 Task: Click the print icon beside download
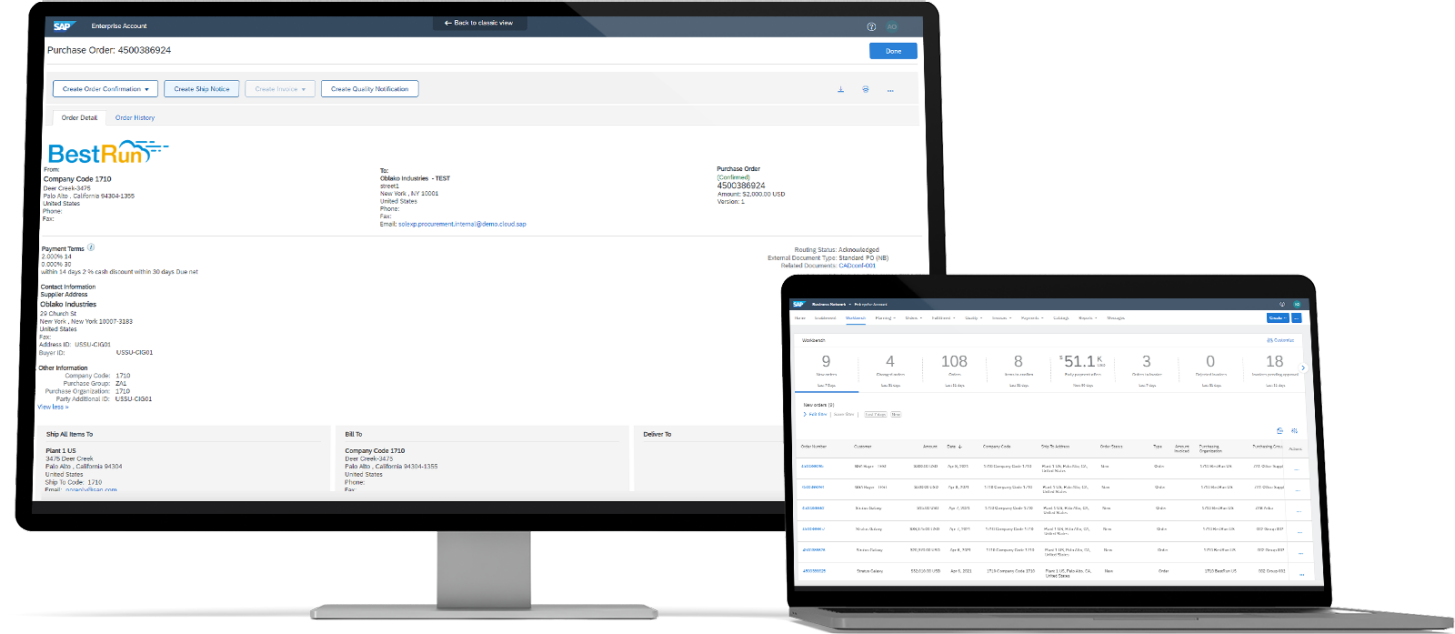[x=866, y=89]
